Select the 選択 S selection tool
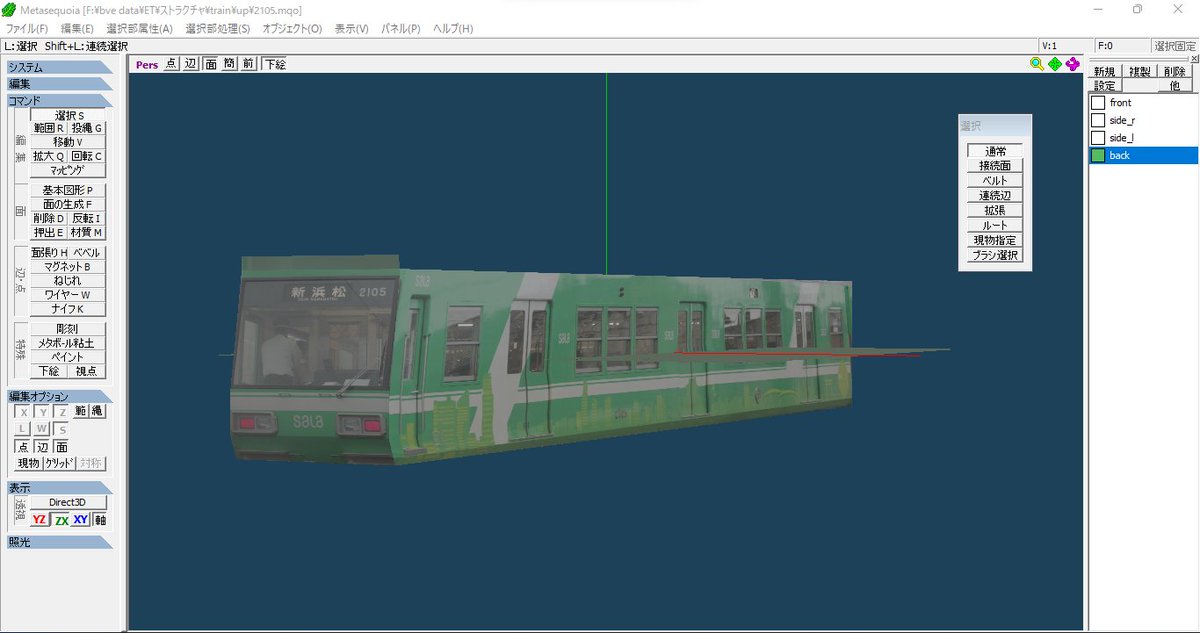This screenshot has width=1200, height=633. [68, 115]
